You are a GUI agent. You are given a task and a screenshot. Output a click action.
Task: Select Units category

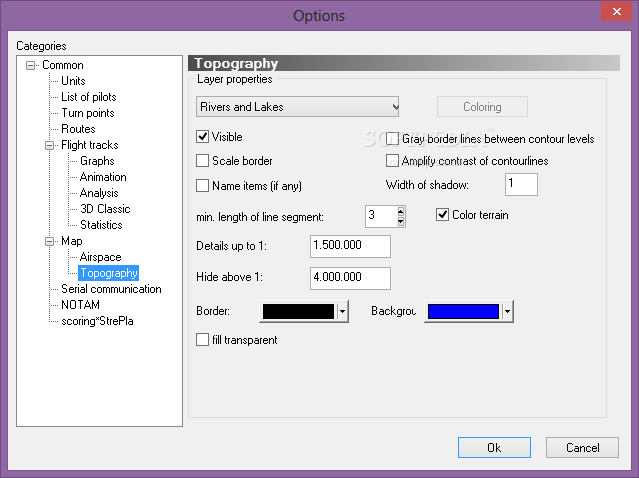click(73, 81)
